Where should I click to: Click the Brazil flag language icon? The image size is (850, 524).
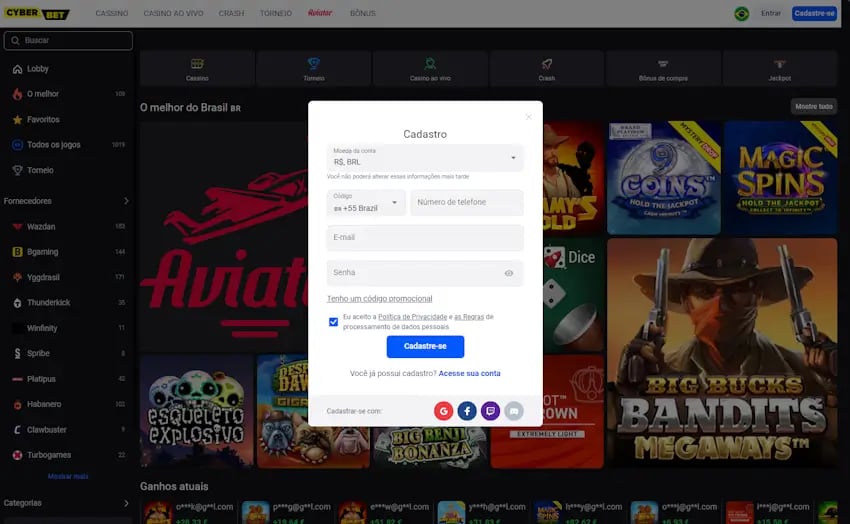(x=742, y=14)
